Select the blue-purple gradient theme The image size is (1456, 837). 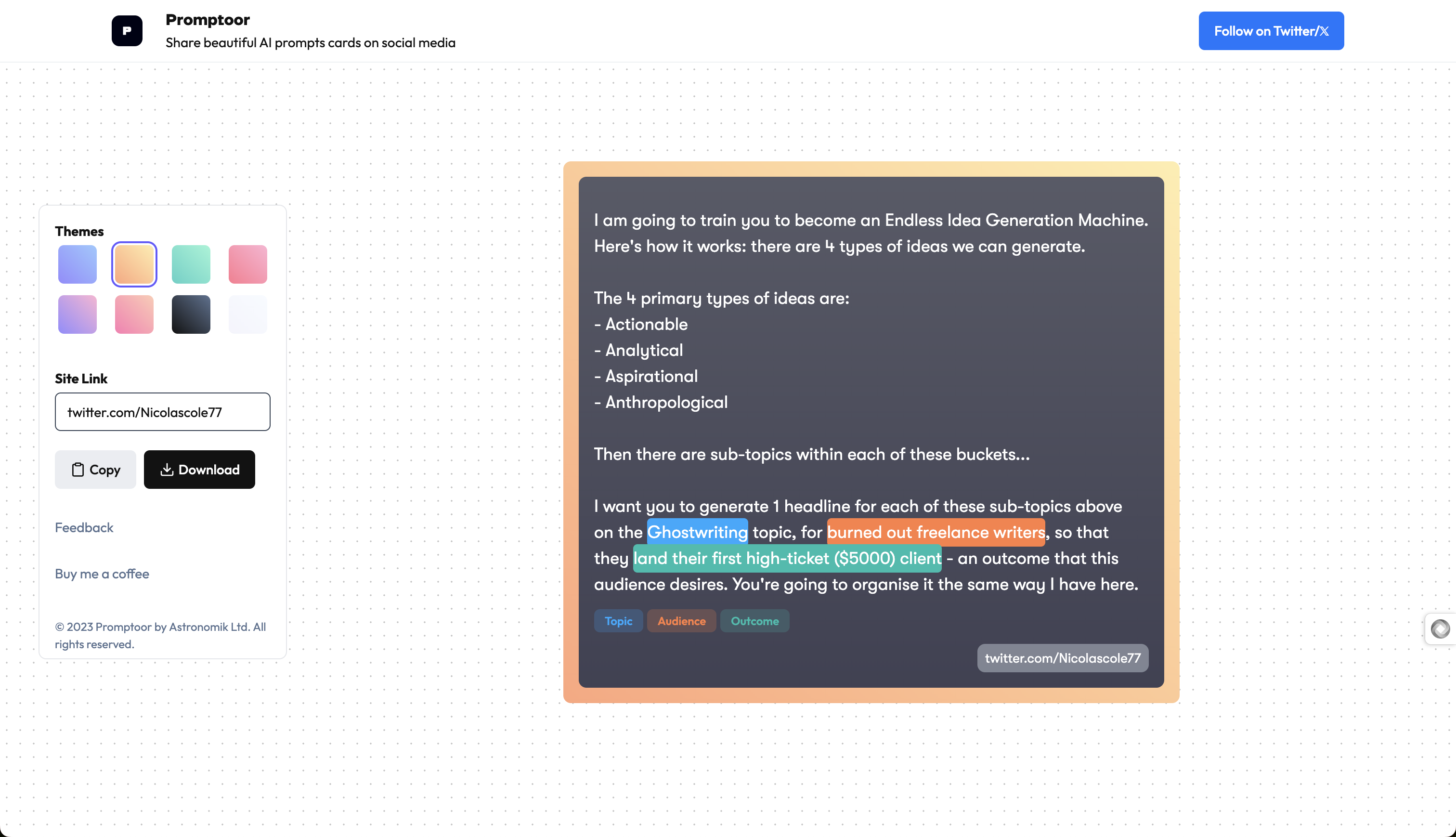pyautogui.click(x=77, y=264)
